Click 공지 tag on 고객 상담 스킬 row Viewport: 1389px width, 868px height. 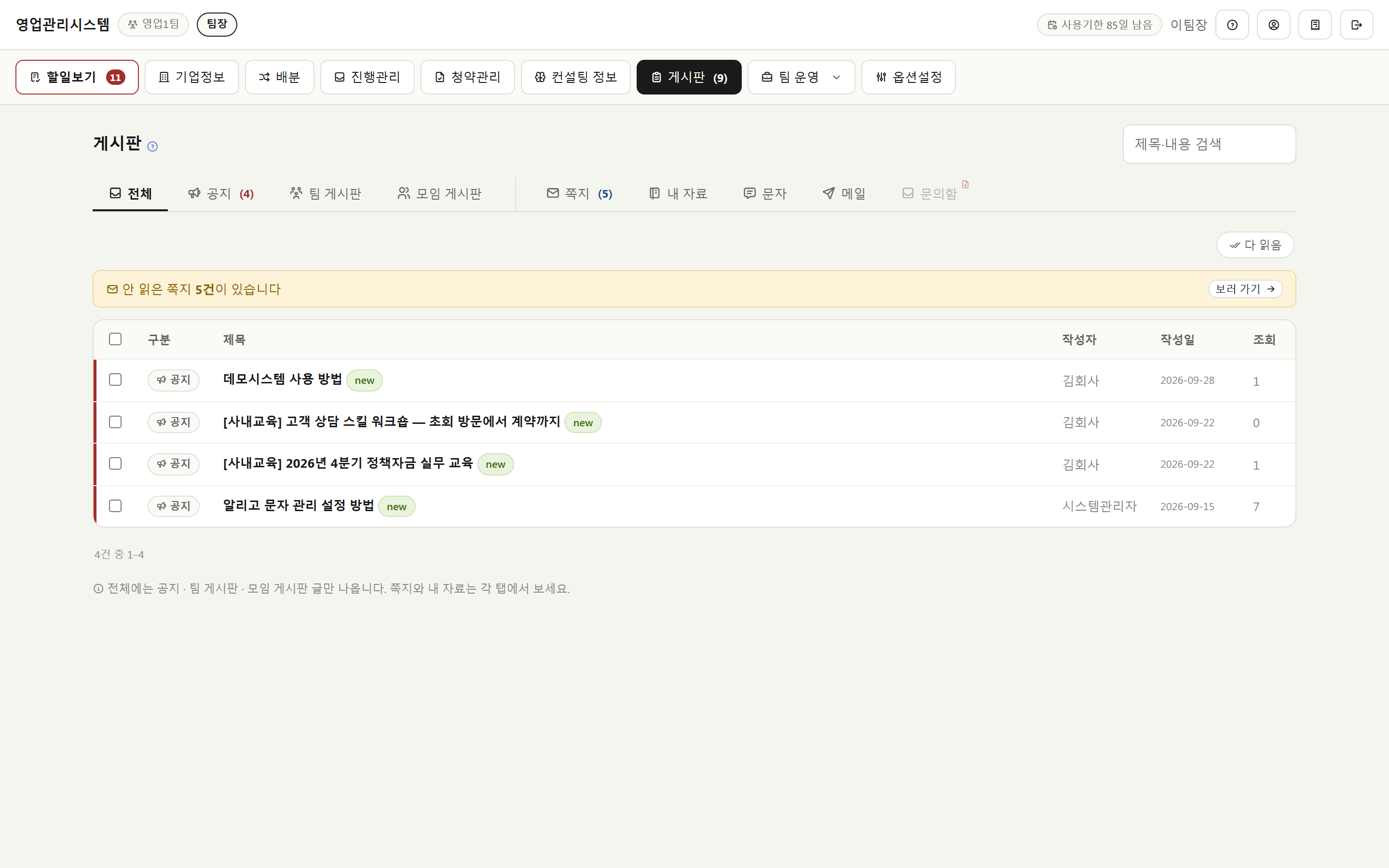173,422
